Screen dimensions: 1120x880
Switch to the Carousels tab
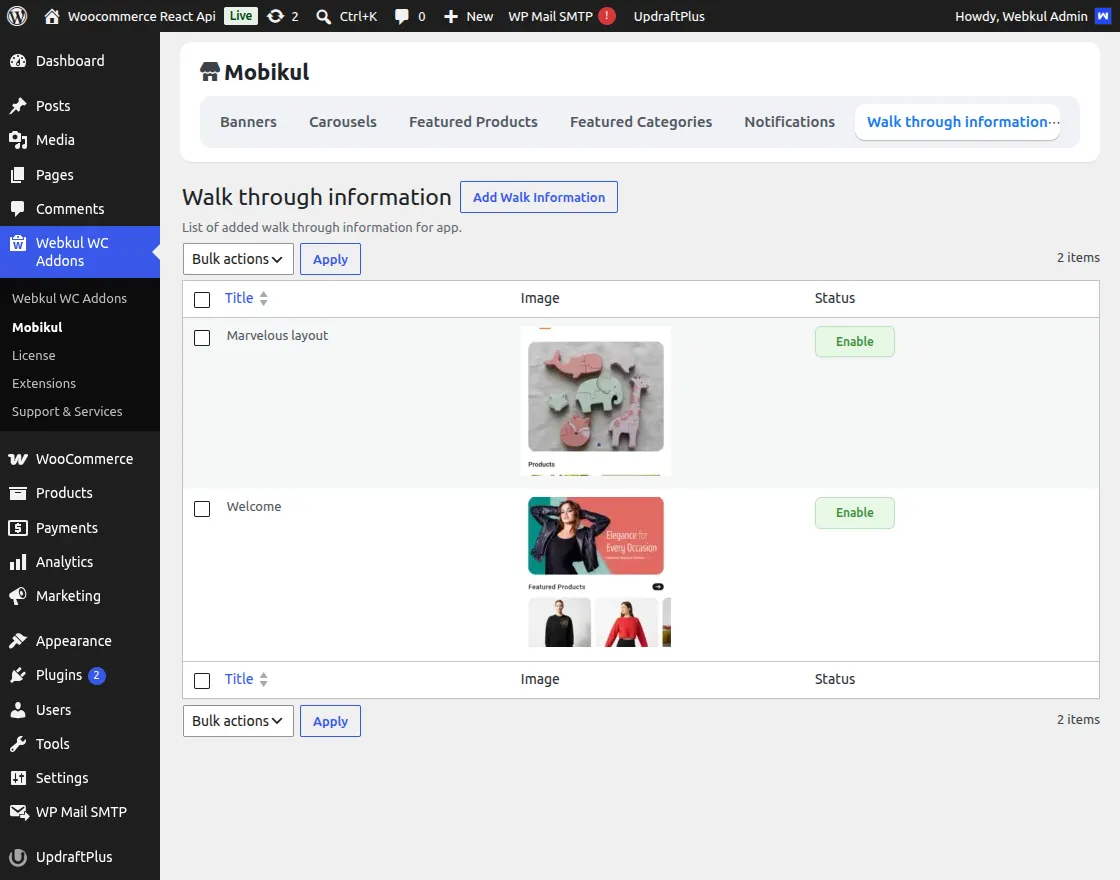point(343,121)
